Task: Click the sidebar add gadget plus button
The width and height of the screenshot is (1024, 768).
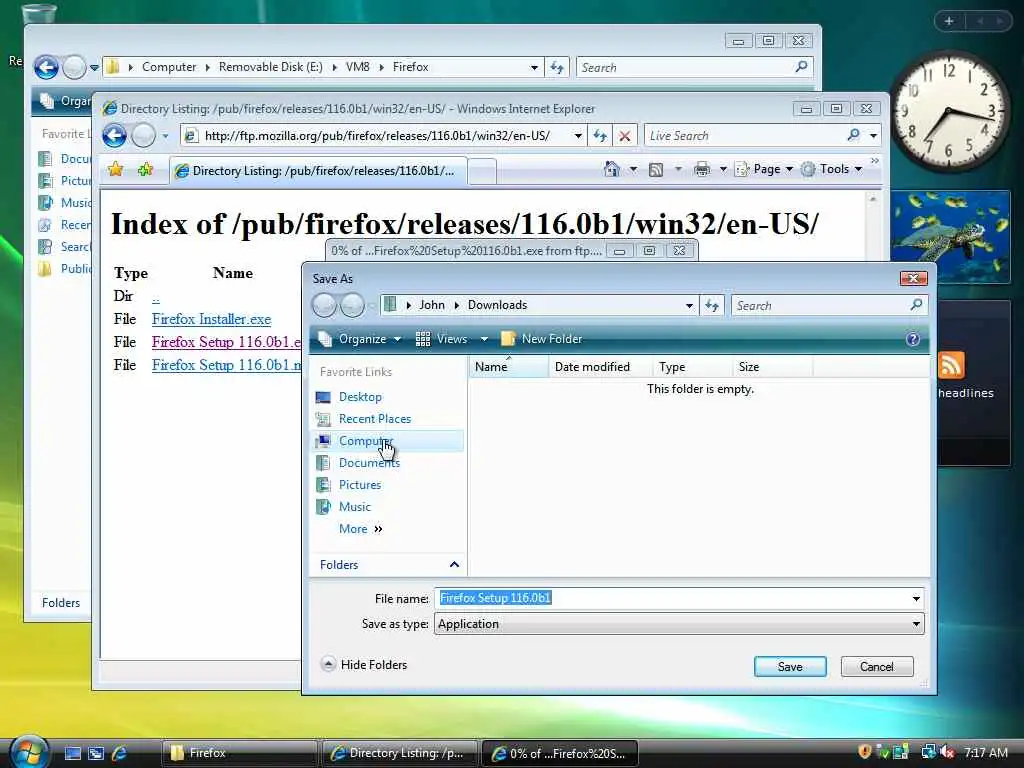Action: tap(949, 21)
